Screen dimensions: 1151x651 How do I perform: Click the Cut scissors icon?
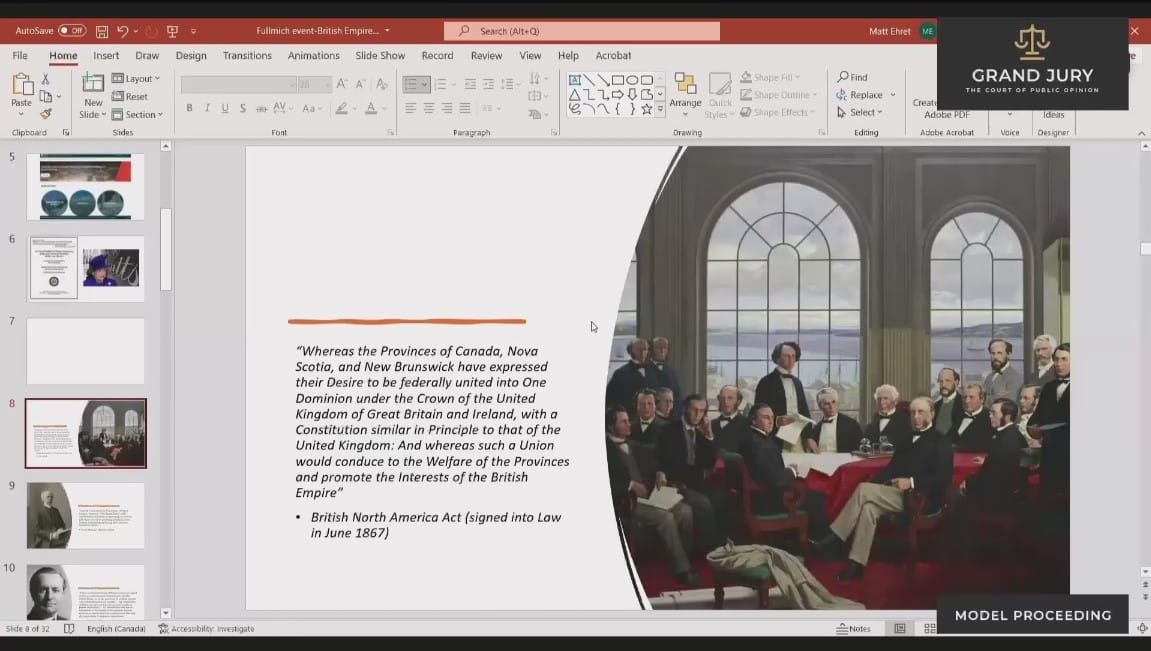45,79
